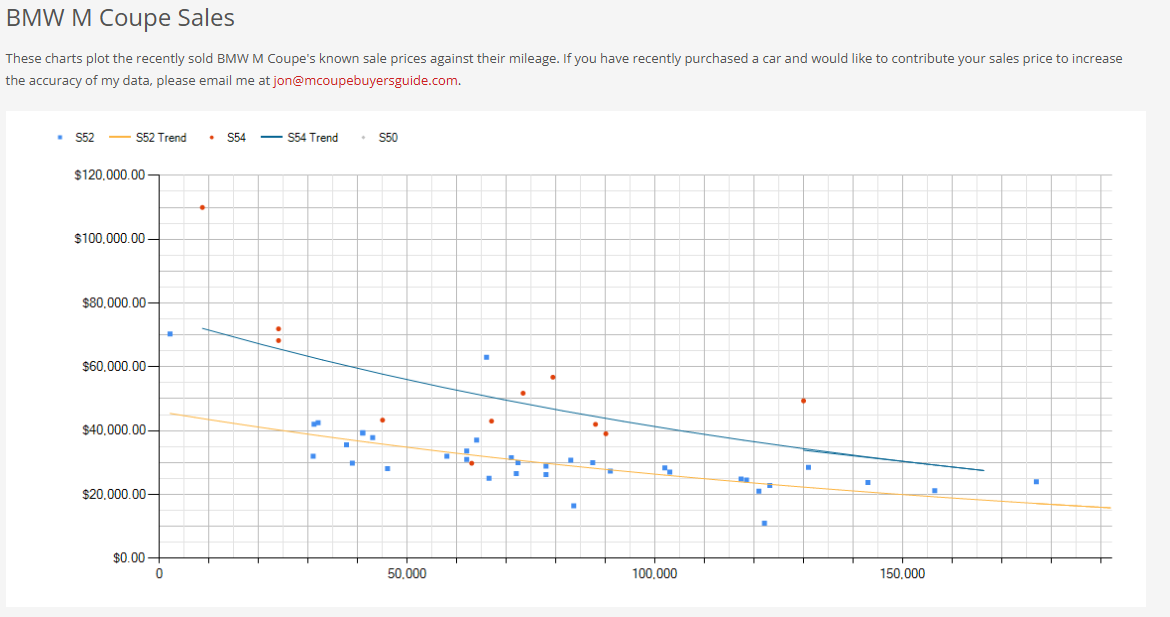Toggle the S54 legend entry
Screen dimensions: 1170x617
pyautogui.click(x=228, y=137)
